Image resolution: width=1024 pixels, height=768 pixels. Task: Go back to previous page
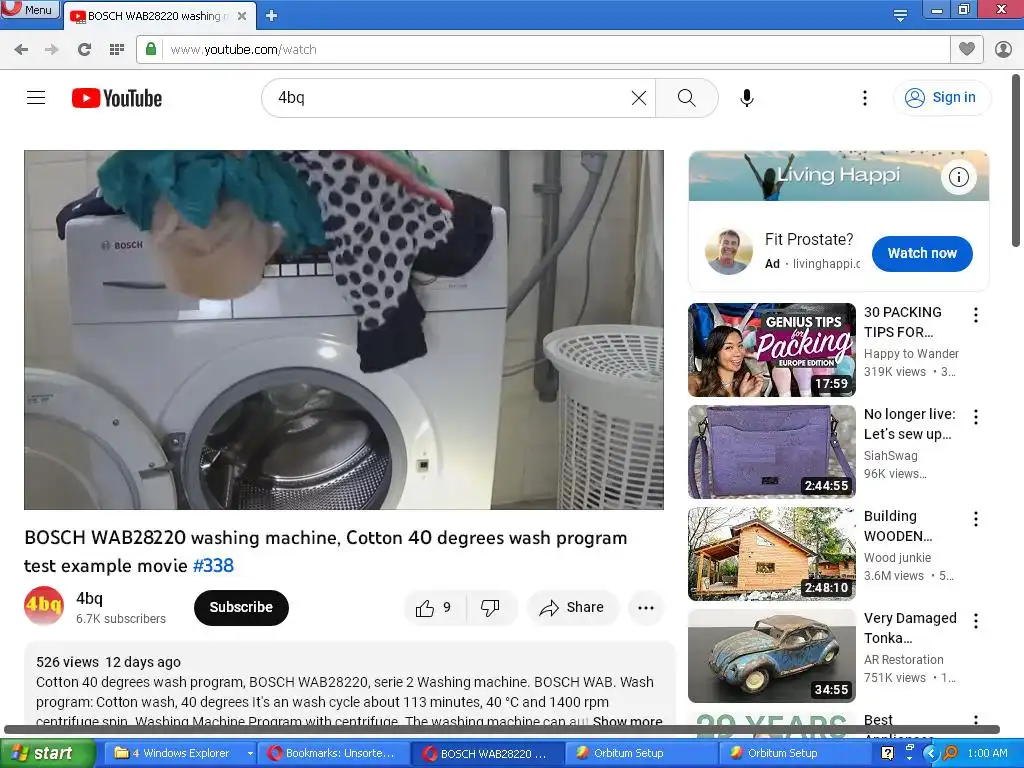coord(21,50)
